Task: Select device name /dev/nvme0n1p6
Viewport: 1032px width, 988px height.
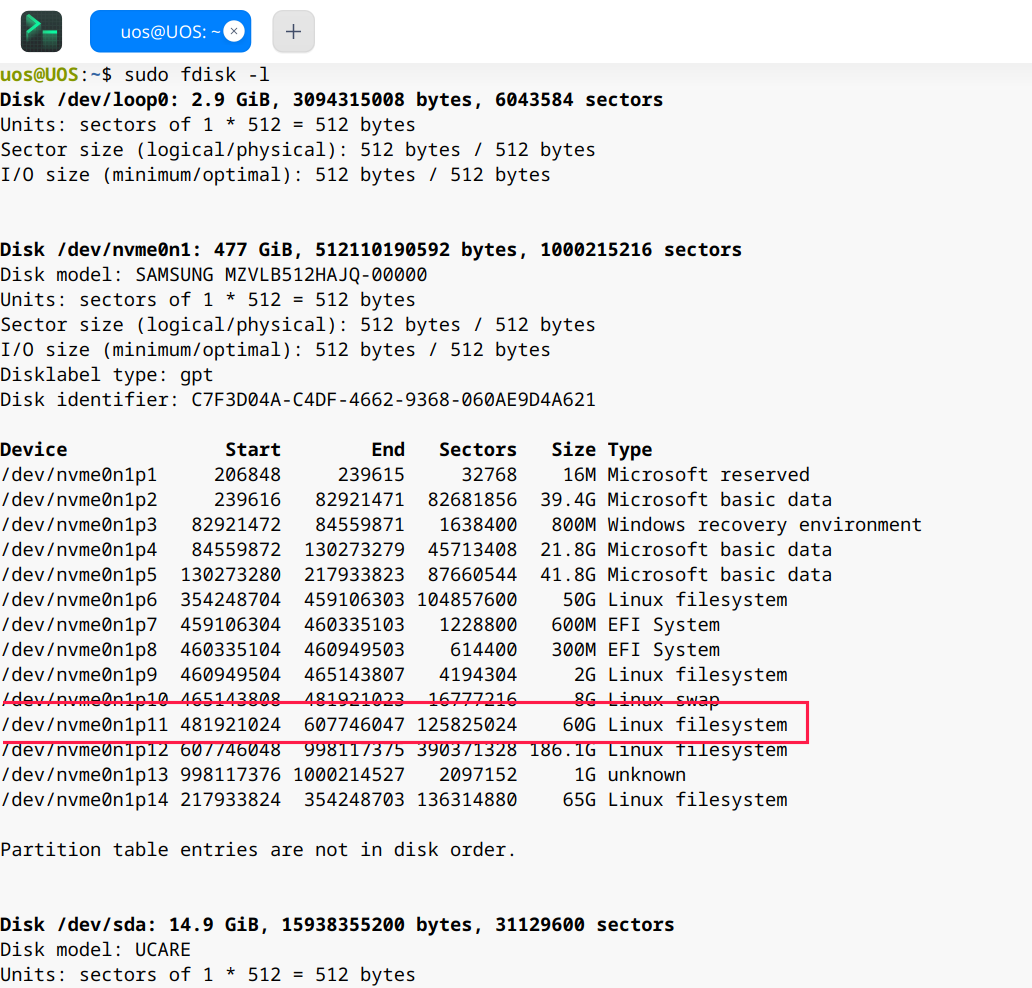Action: (x=79, y=600)
